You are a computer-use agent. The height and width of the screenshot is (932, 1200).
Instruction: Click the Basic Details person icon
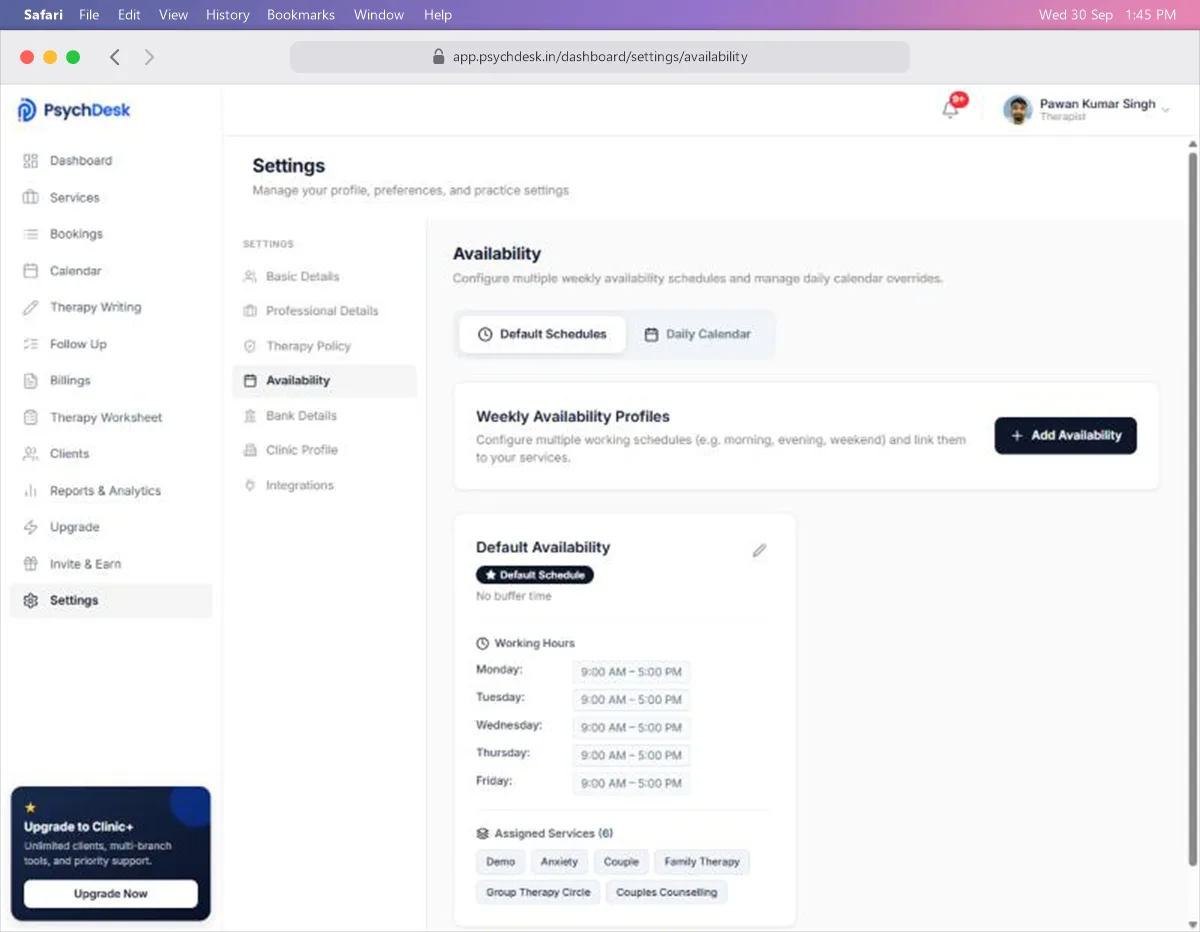pyautogui.click(x=250, y=276)
